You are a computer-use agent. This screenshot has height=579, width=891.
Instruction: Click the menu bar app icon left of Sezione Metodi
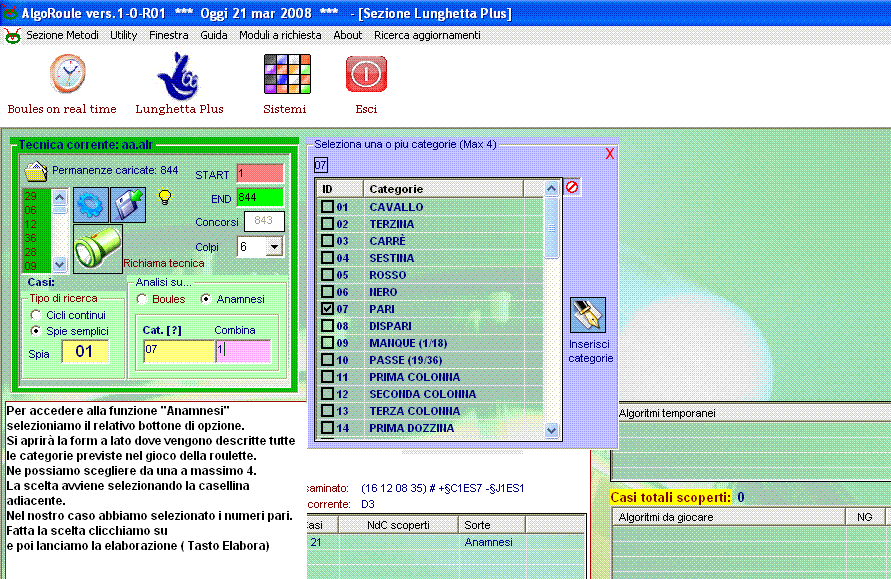point(12,36)
